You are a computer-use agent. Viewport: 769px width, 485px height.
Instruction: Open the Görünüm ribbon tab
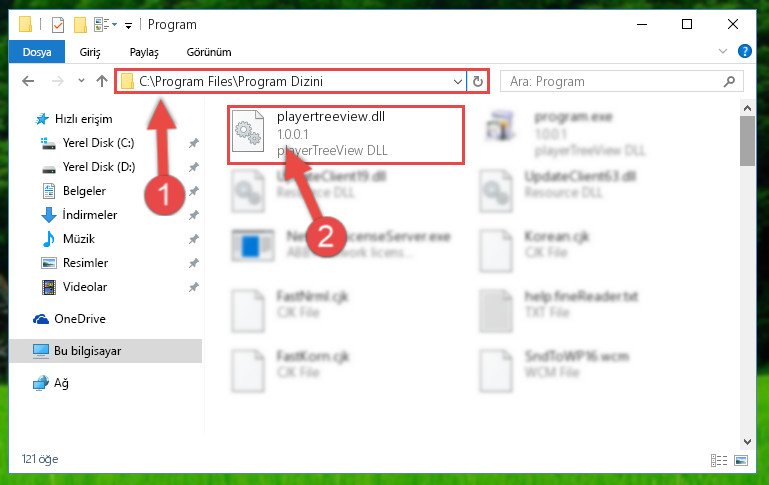(209, 52)
